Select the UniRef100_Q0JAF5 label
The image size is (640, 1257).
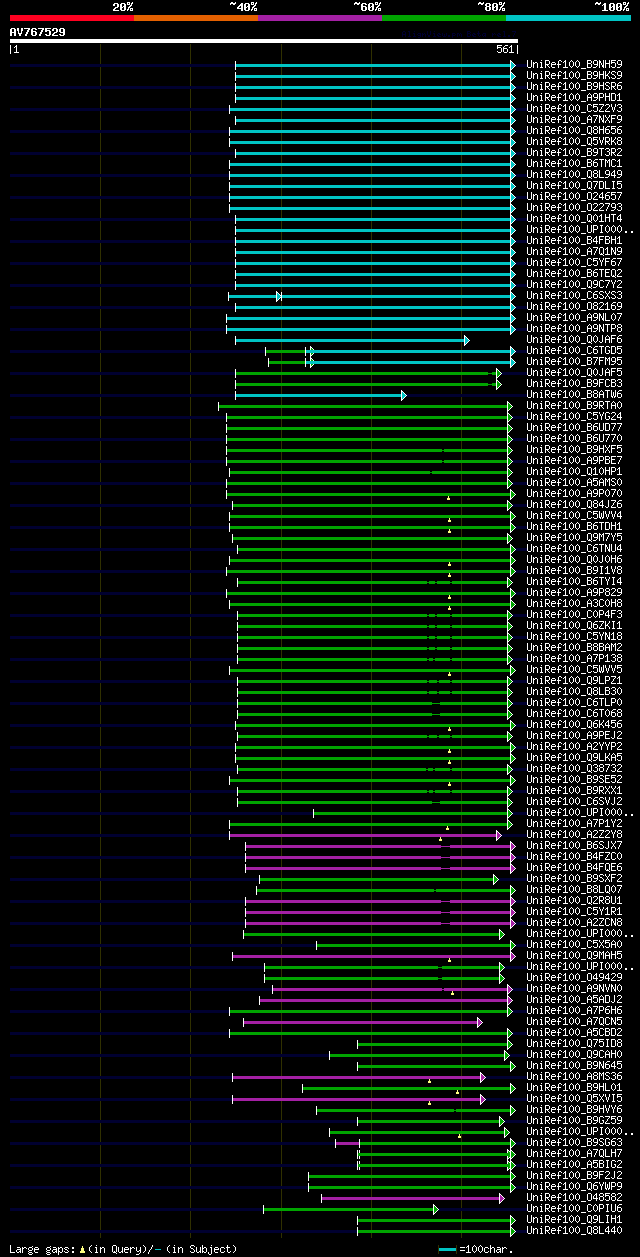574,372
